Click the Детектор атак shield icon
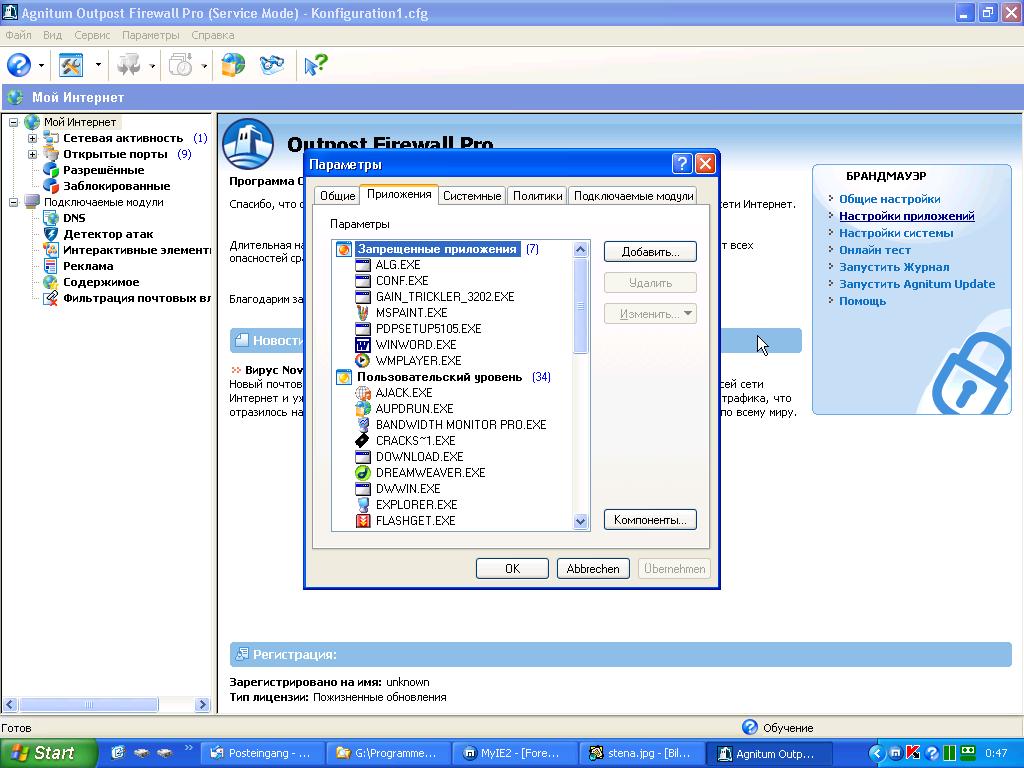Screen dimensions: 1024x768 (51, 234)
